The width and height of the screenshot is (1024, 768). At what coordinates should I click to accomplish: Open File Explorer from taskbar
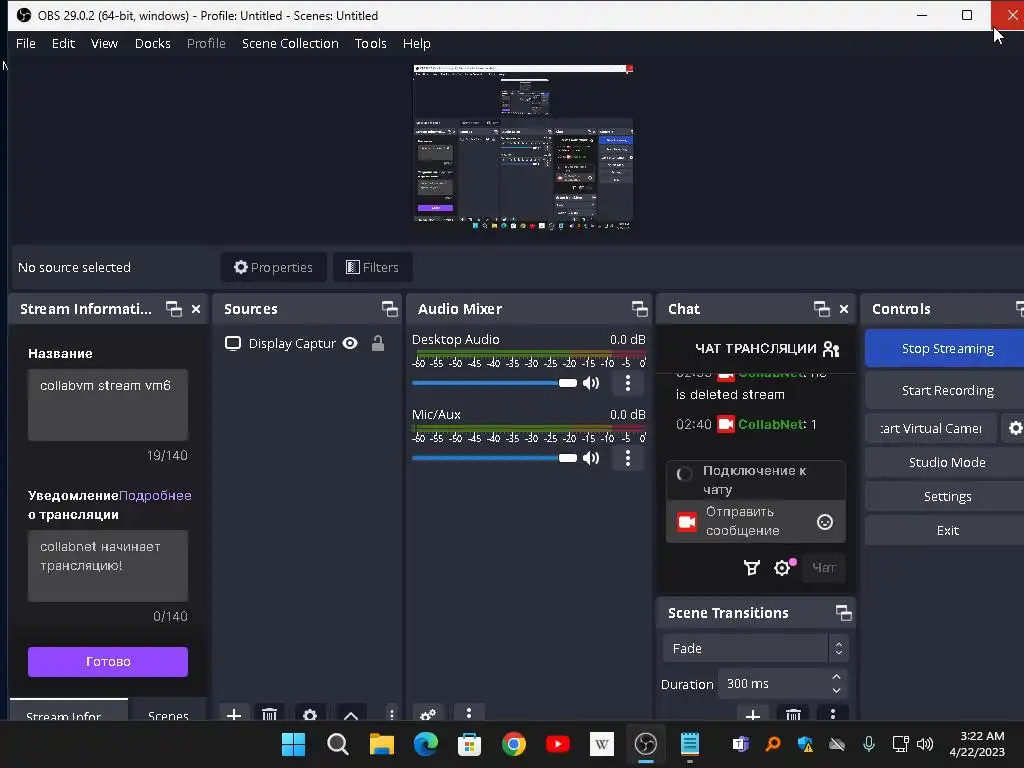click(381, 744)
